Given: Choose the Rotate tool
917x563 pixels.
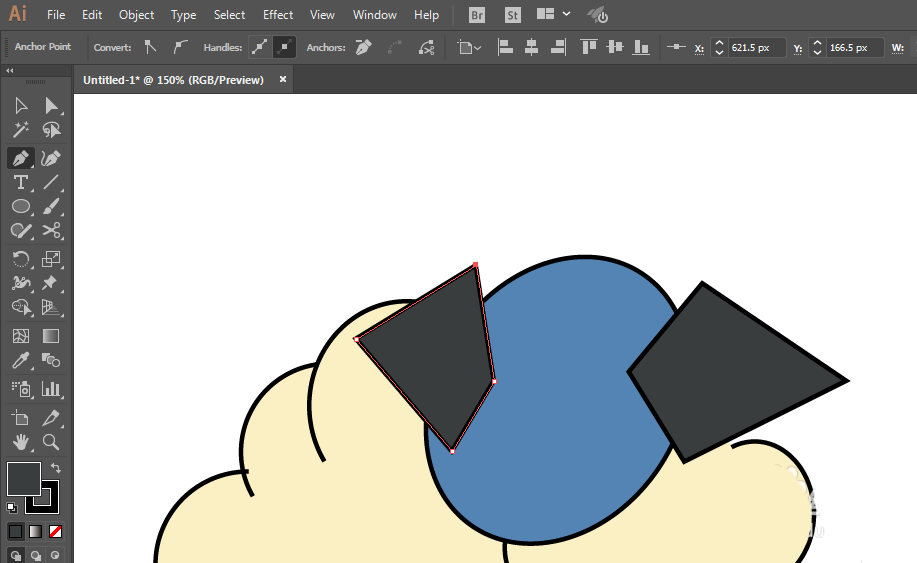Looking at the screenshot, I should pos(20,259).
